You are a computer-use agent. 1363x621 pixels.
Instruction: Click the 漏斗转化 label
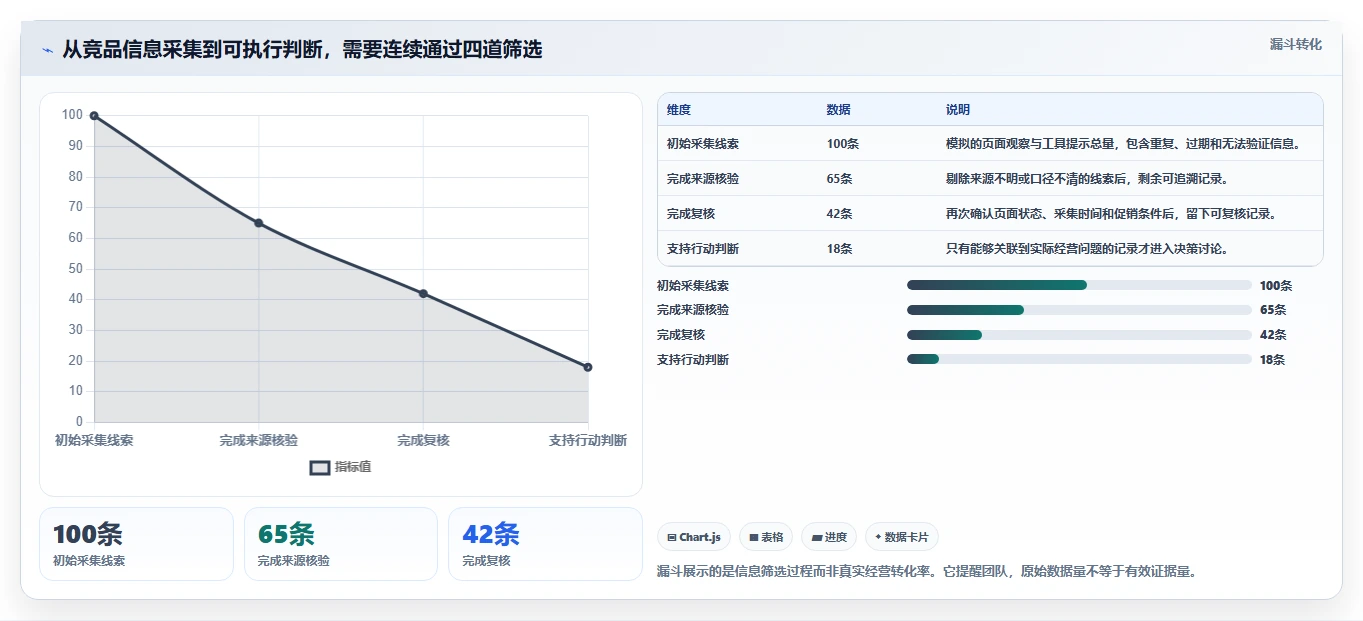1295,44
